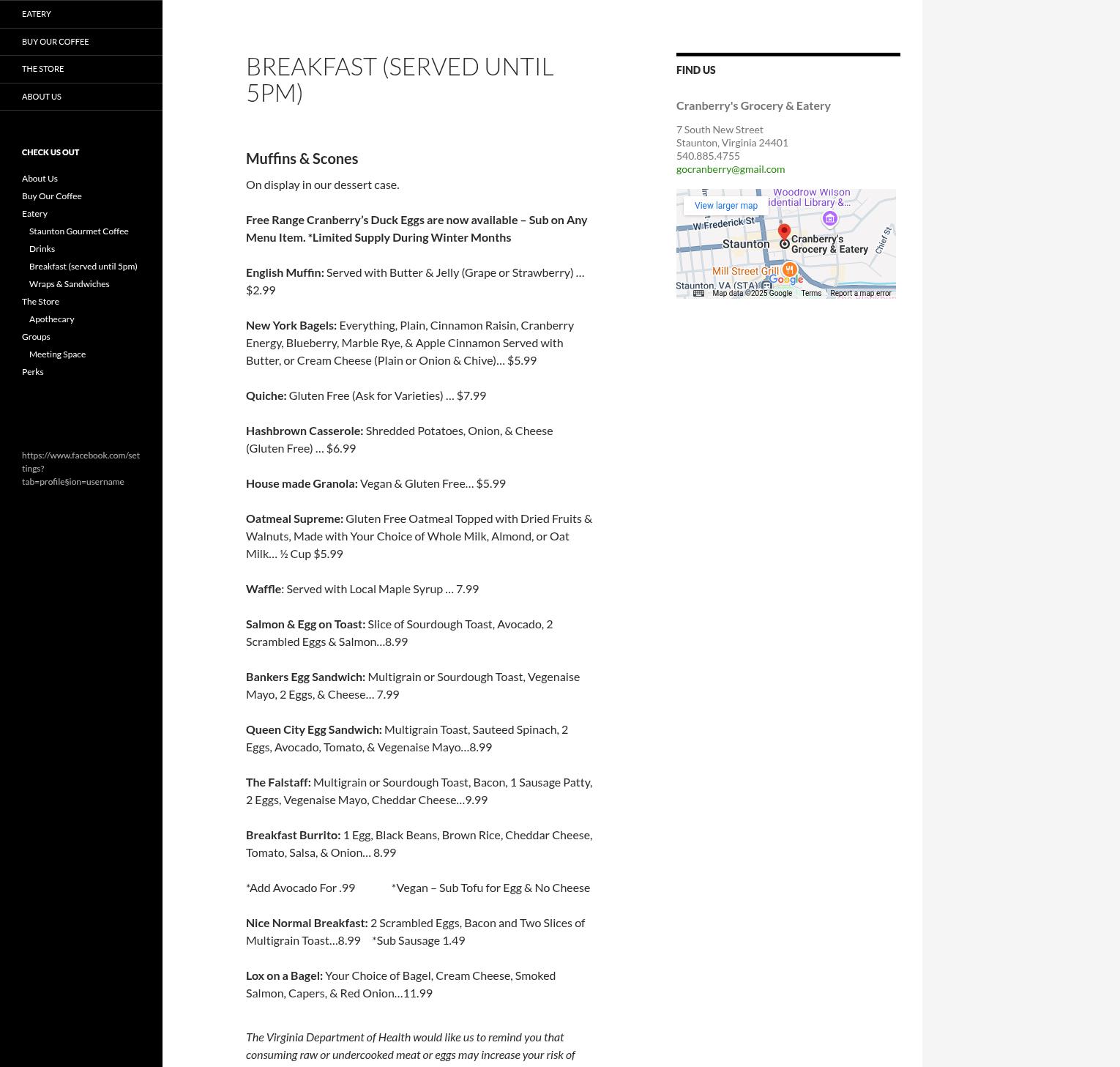Click the purple Woodrow Wilson Library marker
Image resolution: width=1120 pixels, height=1067 pixels.
829,218
